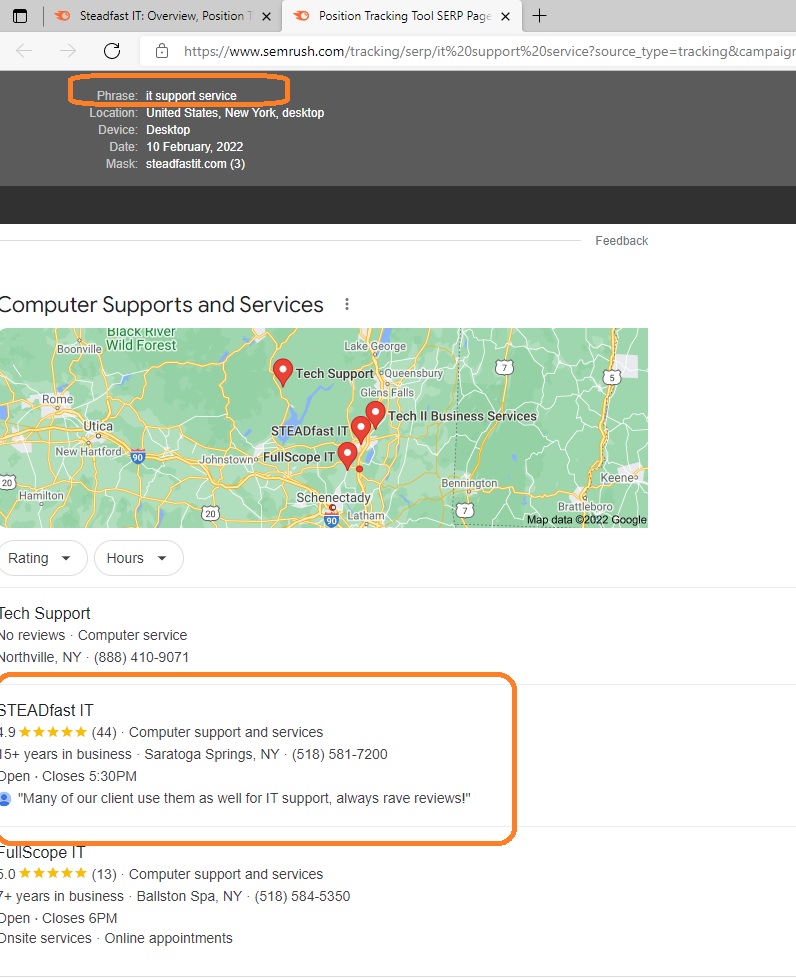Click the phrase 'it support service'
The image size is (796, 978).
click(191, 96)
